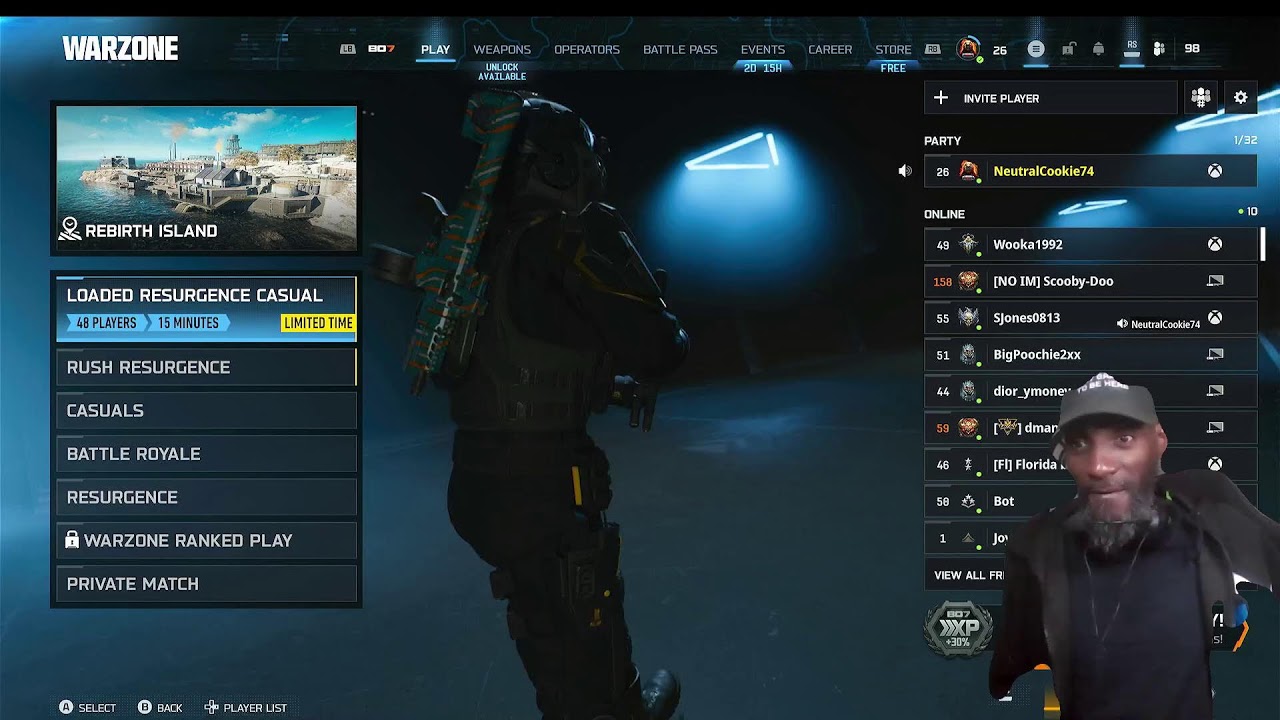Click the map pin icon beside Rebirth Island

click(x=69, y=230)
